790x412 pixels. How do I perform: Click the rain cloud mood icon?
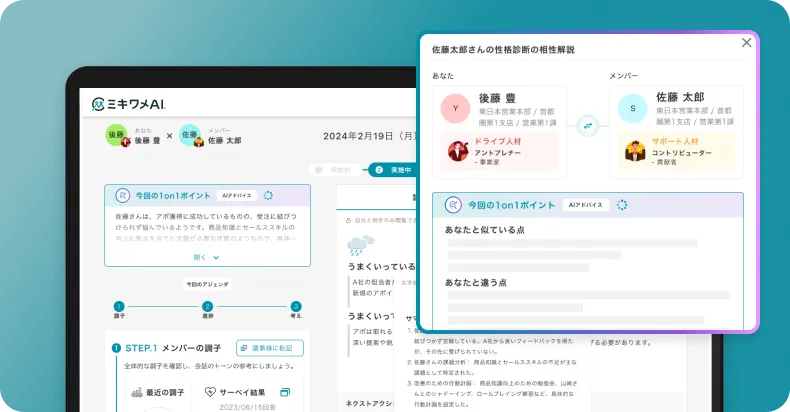coord(361,245)
